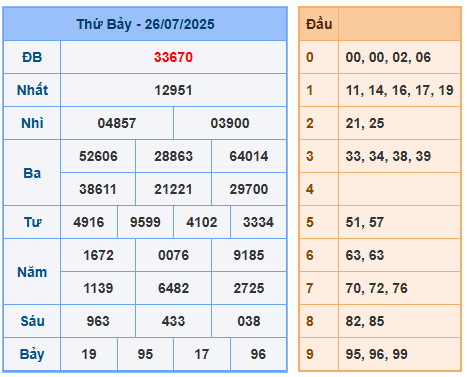
Task: Click the Bảy prize row label
Action: (32, 354)
